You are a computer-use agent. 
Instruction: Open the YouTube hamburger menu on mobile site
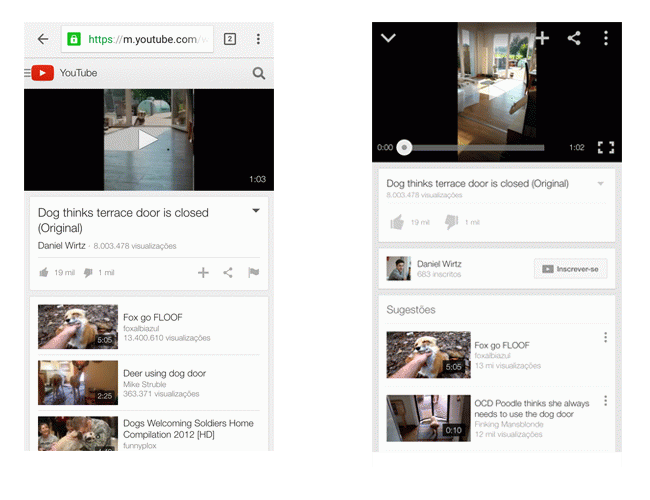click(27, 73)
